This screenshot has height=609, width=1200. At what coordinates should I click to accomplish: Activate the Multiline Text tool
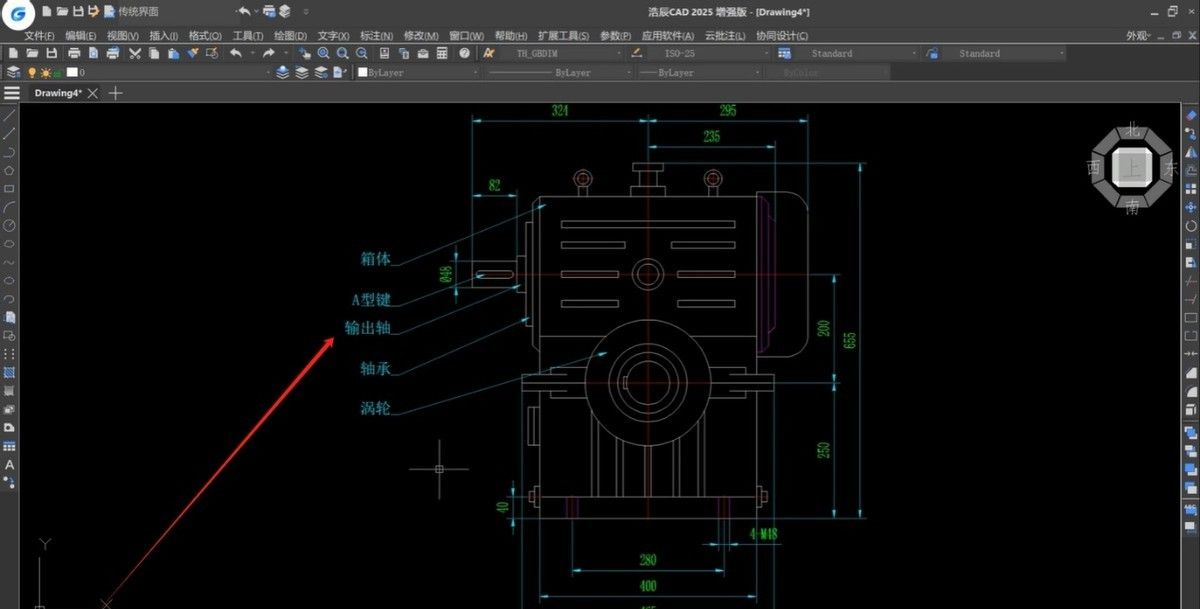click(10, 465)
